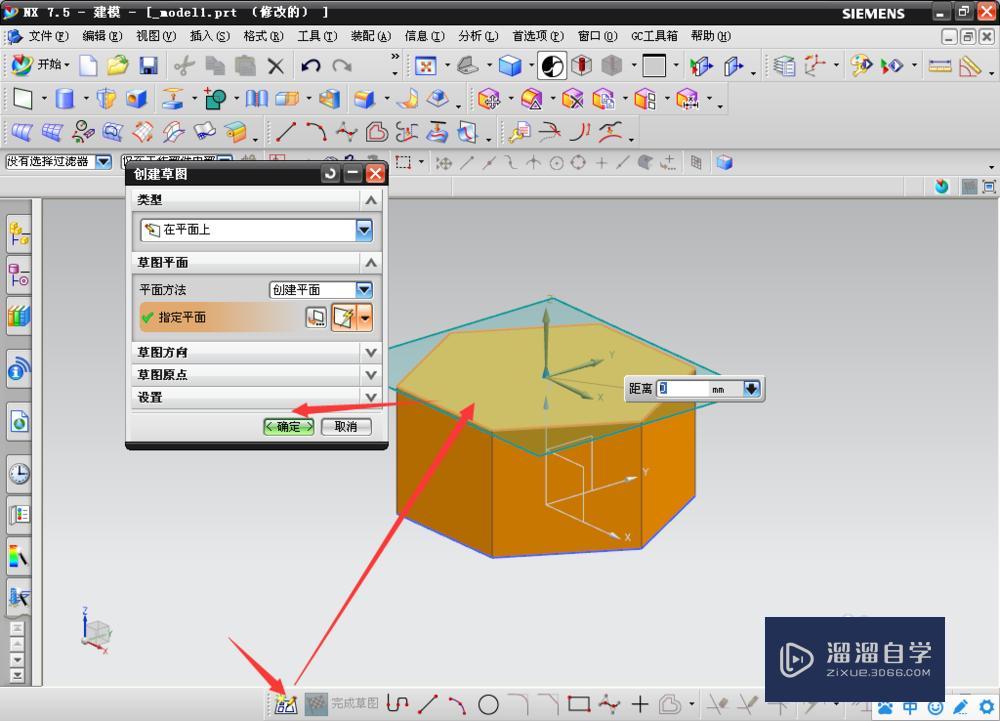Click the 完成草图 finish sketch button

(342, 704)
